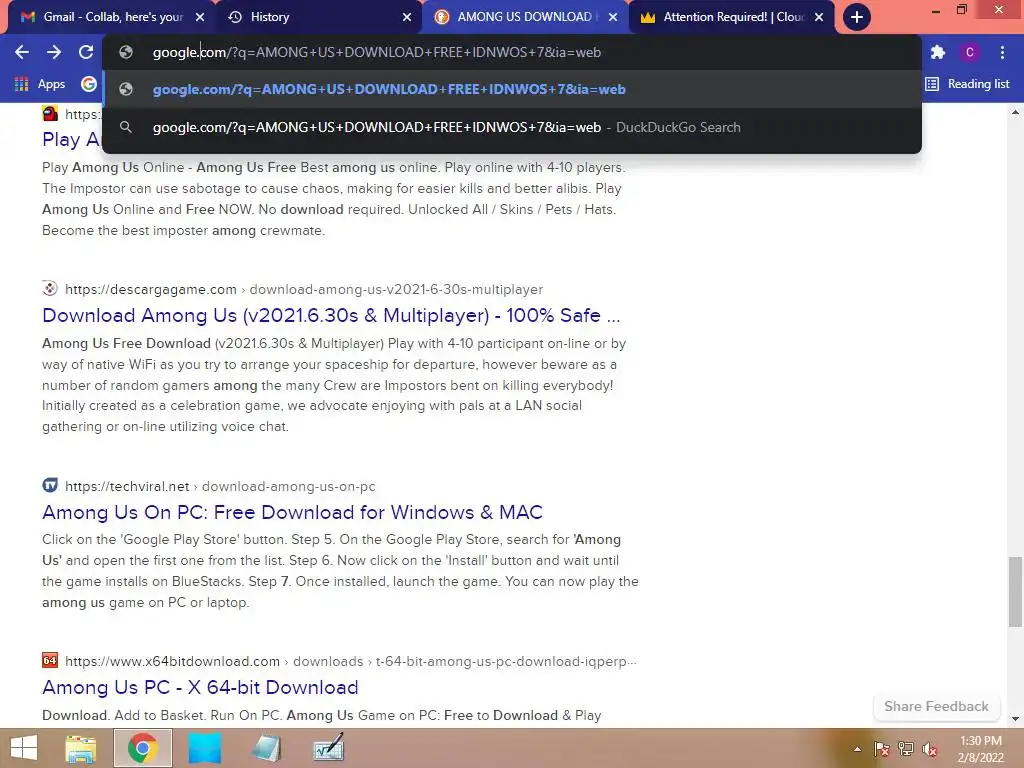Open File Explorer from the taskbar
The height and width of the screenshot is (768, 1024).
pyautogui.click(x=81, y=748)
